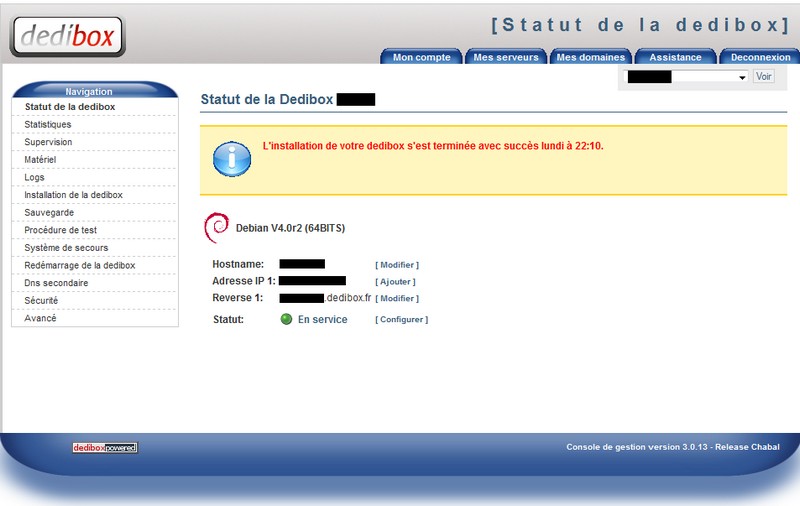
Task: Click the Debian V4.0r2 (64BITS) label
Action: pyautogui.click(x=290, y=228)
